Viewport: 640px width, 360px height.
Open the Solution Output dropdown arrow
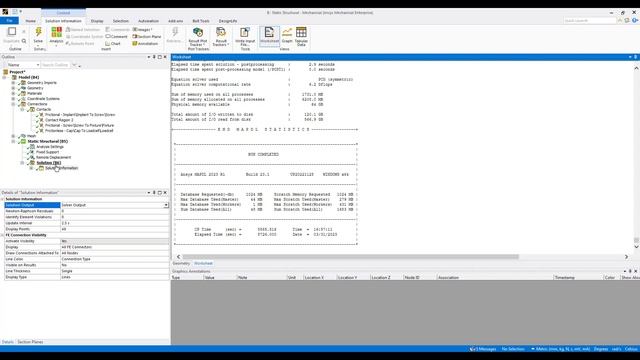(166, 205)
